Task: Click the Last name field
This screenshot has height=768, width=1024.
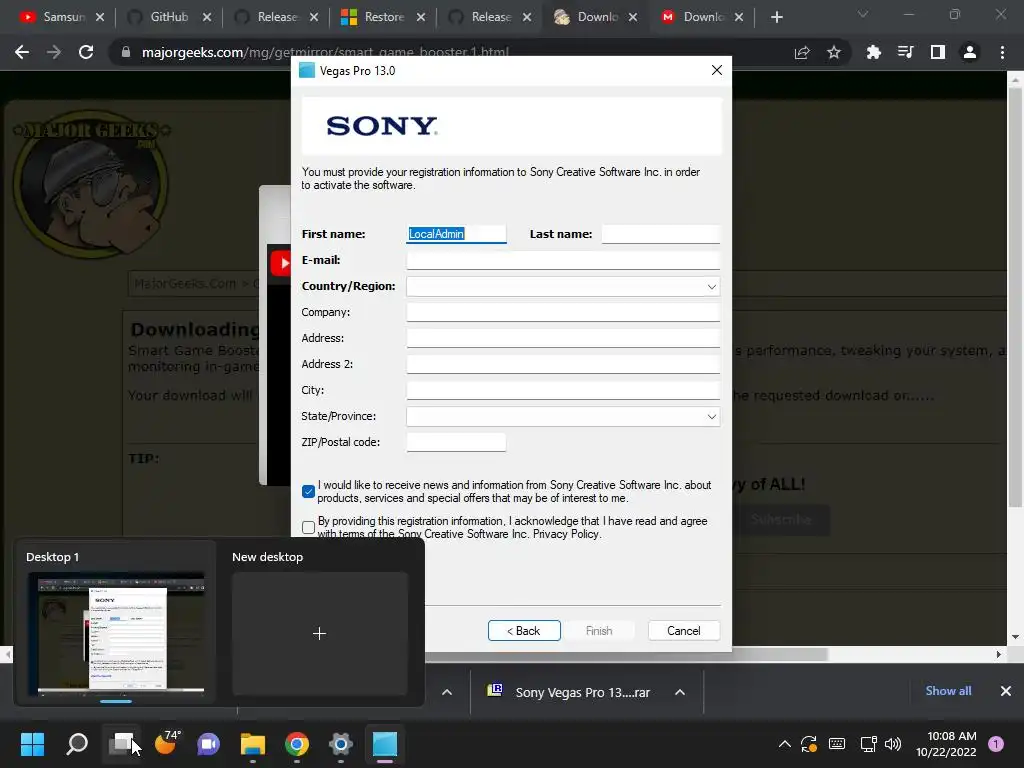Action: click(660, 234)
